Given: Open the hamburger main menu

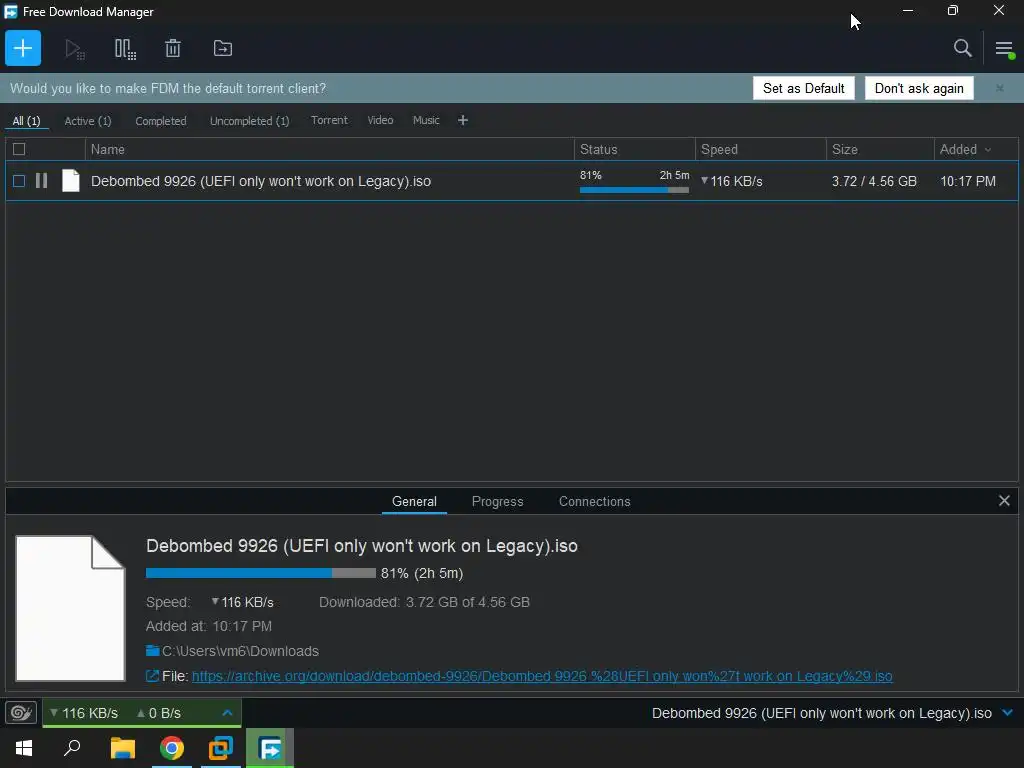Looking at the screenshot, I should [1004, 48].
